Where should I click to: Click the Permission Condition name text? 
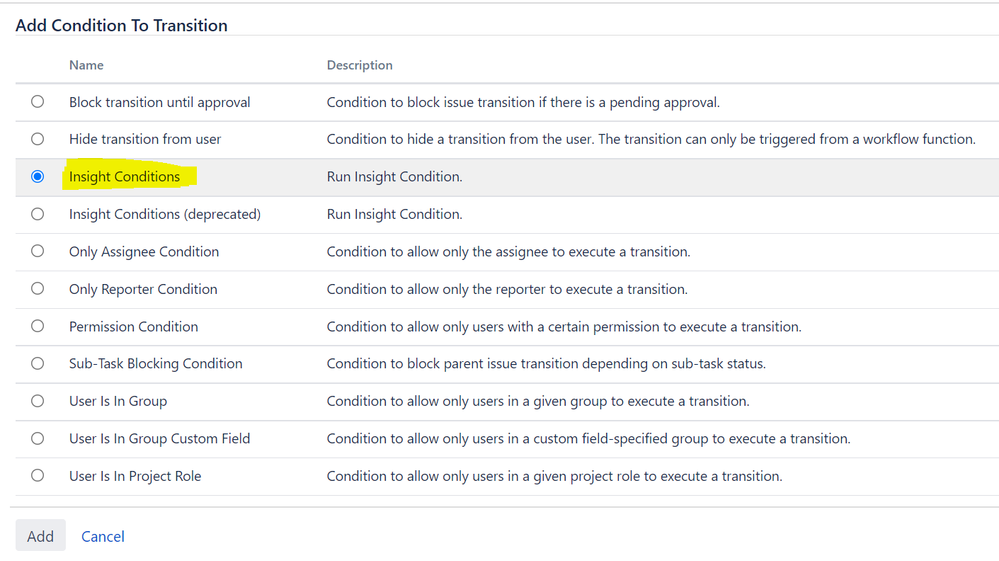point(133,327)
